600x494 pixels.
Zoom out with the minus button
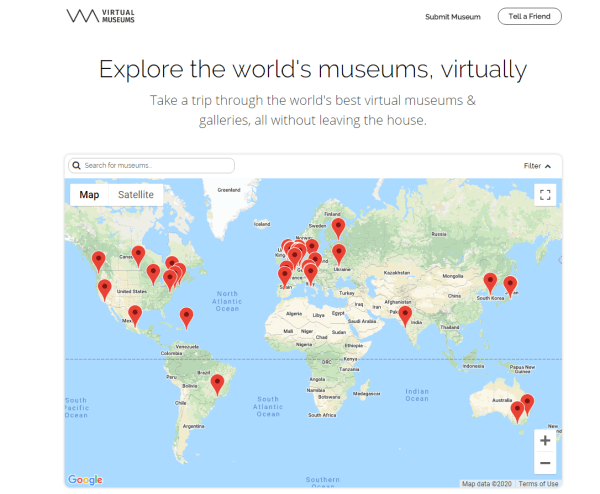545,463
